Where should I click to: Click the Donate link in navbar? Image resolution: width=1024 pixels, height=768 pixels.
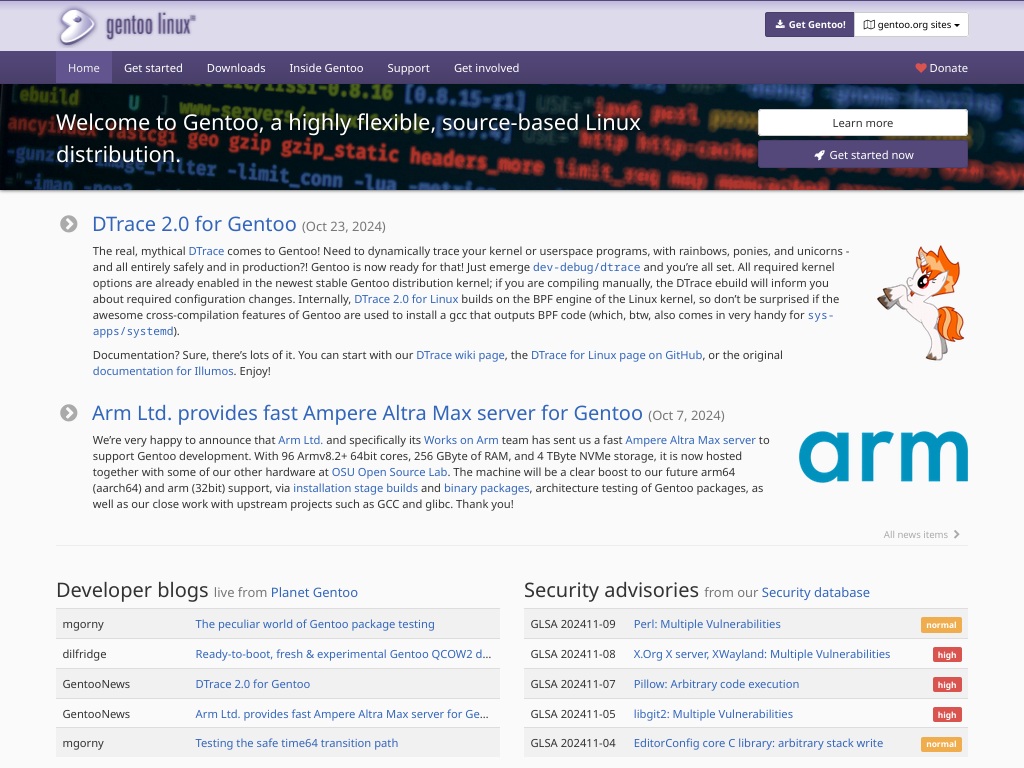942,68
